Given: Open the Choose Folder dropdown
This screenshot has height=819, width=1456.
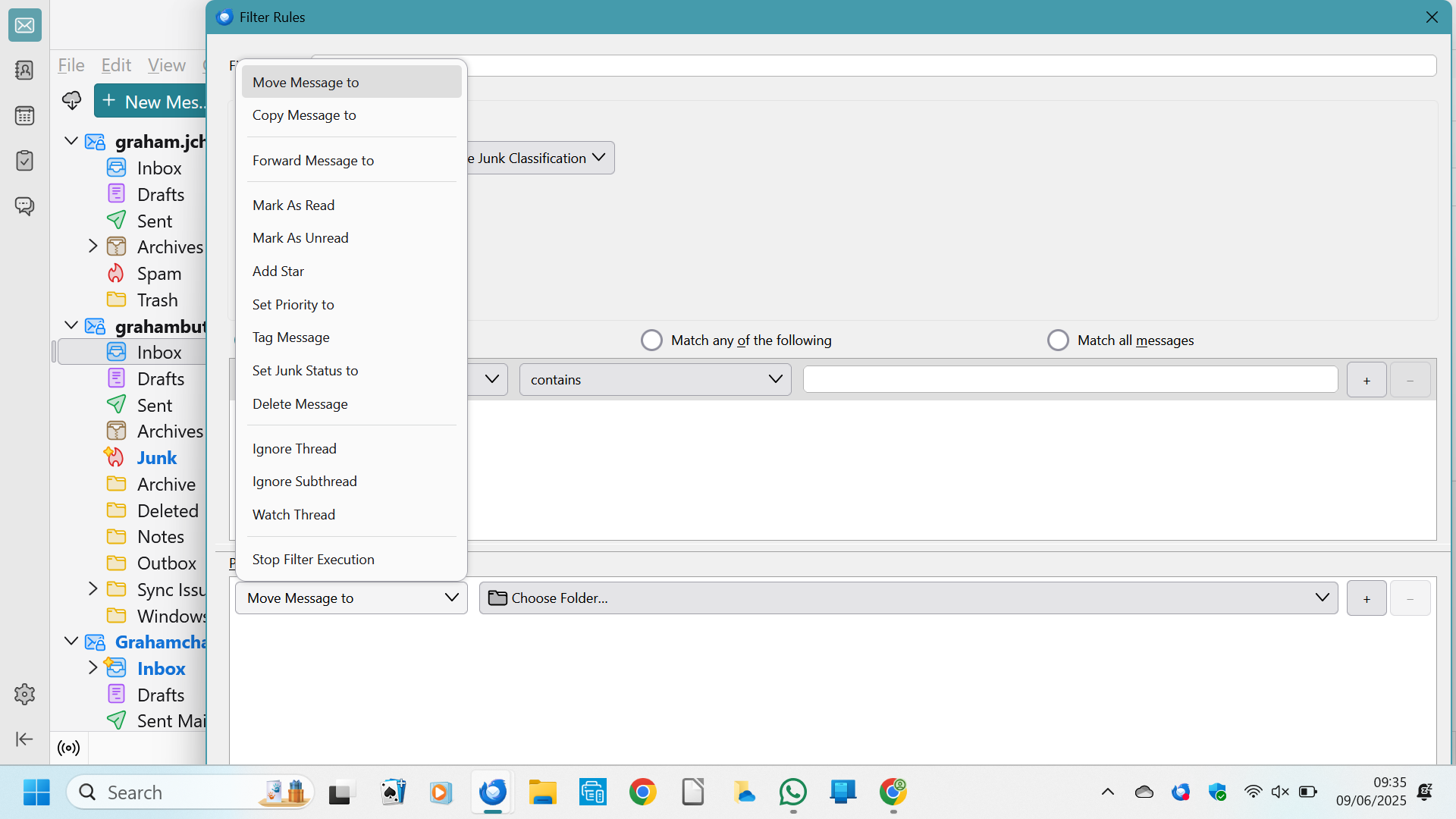Looking at the screenshot, I should (908, 598).
